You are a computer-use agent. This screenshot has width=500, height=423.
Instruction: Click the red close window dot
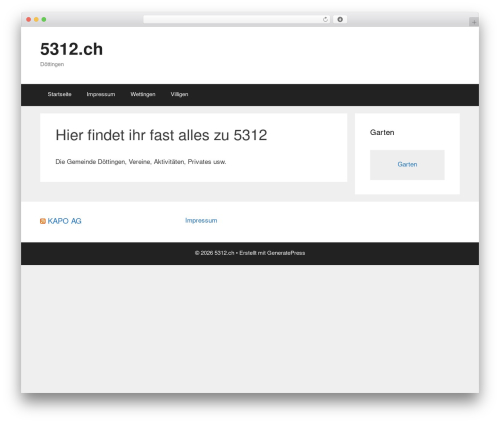(x=29, y=20)
